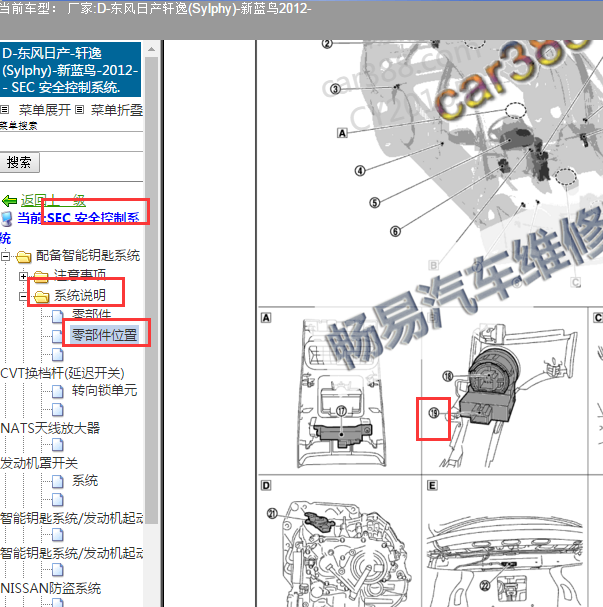Click the menu search input field
This screenshot has height=607, width=603.
tap(72, 141)
